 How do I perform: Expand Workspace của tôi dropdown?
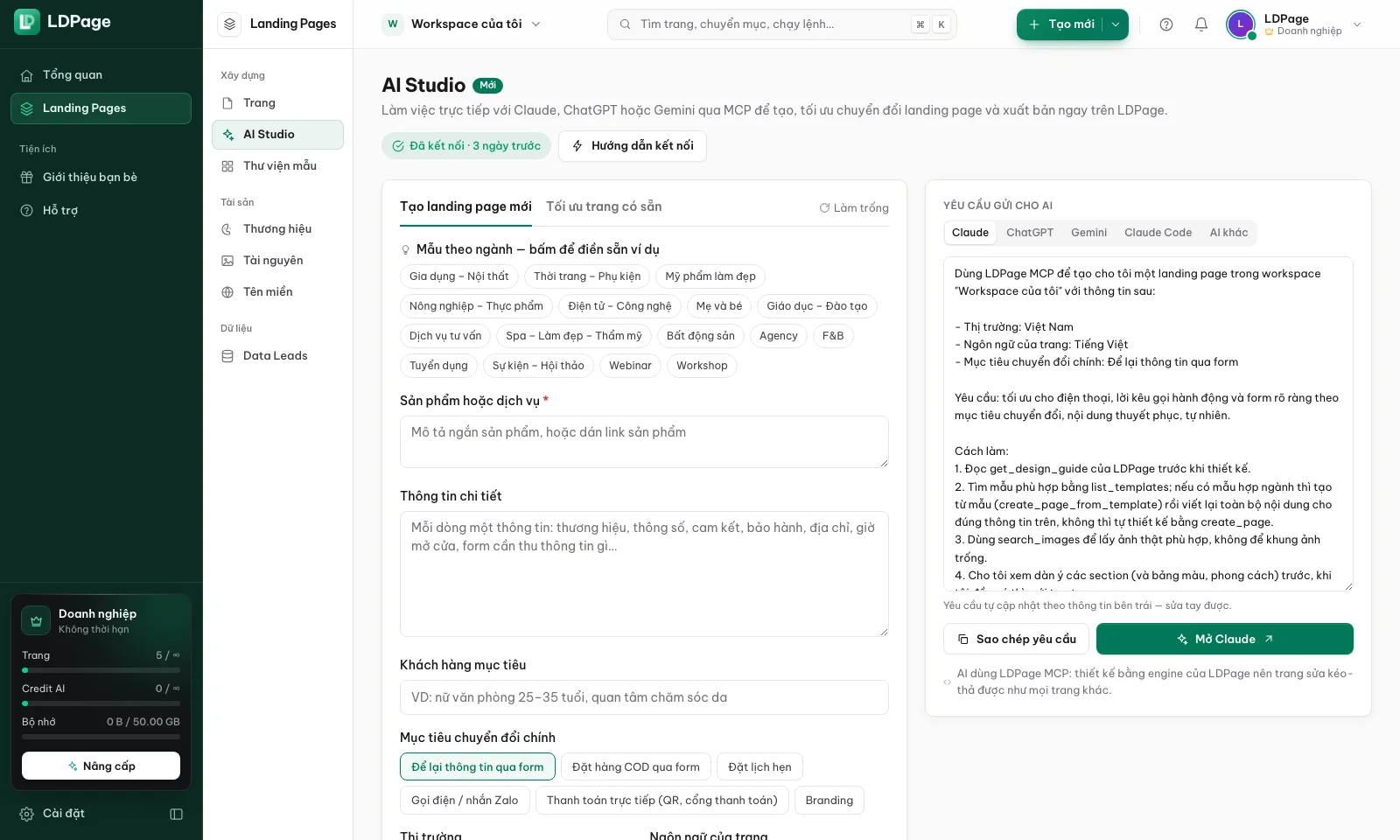[x=463, y=24]
